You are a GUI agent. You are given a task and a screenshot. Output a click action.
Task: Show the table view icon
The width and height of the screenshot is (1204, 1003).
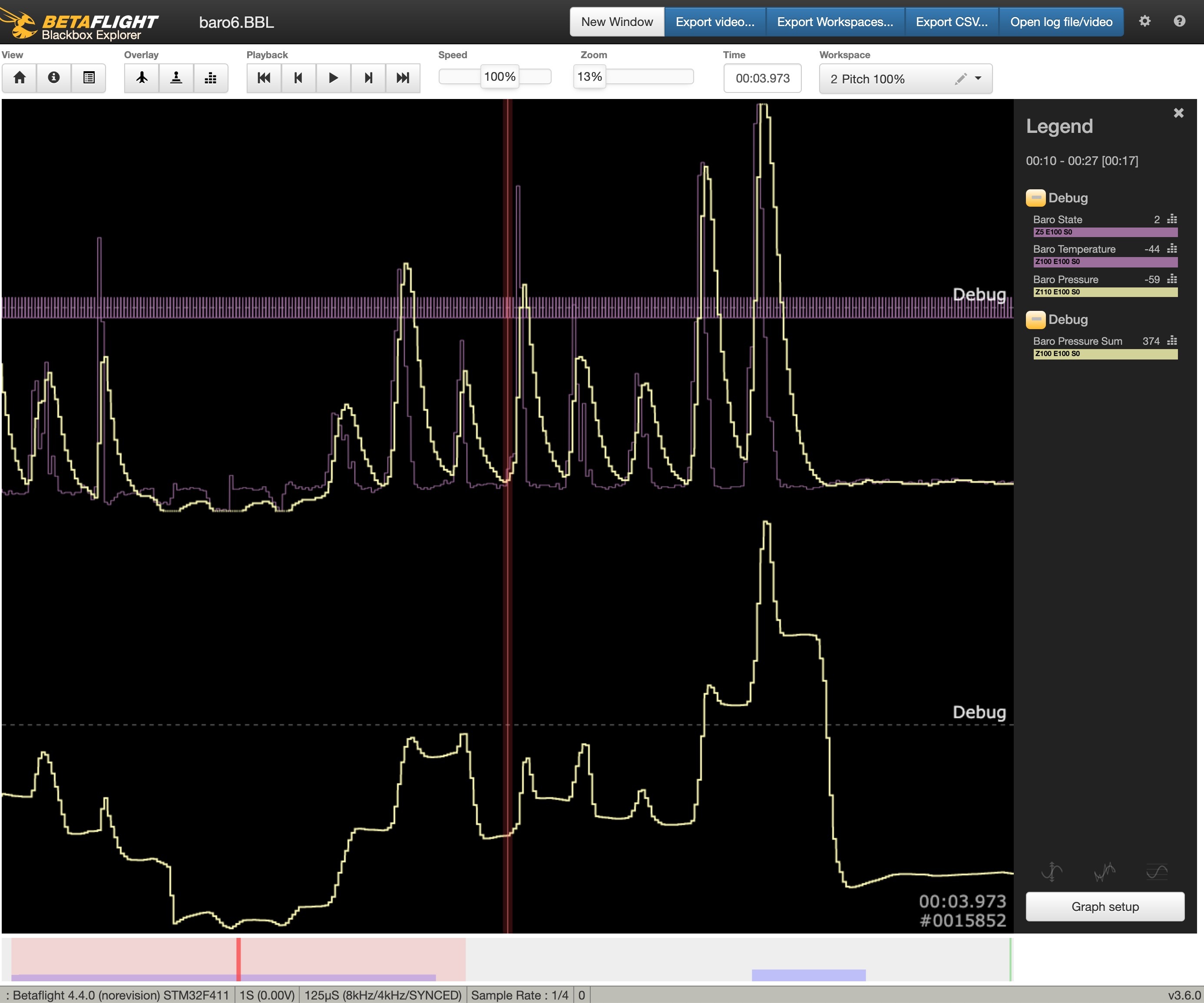tap(89, 77)
